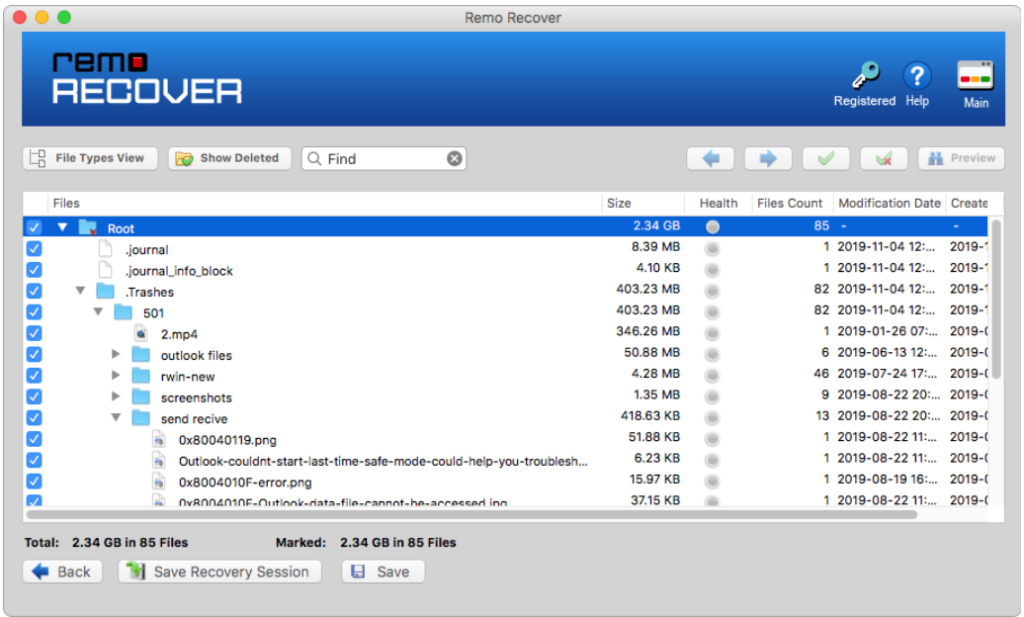Open Help using the question mark icon
The height and width of the screenshot is (617, 1024).
pyautogui.click(x=917, y=74)
